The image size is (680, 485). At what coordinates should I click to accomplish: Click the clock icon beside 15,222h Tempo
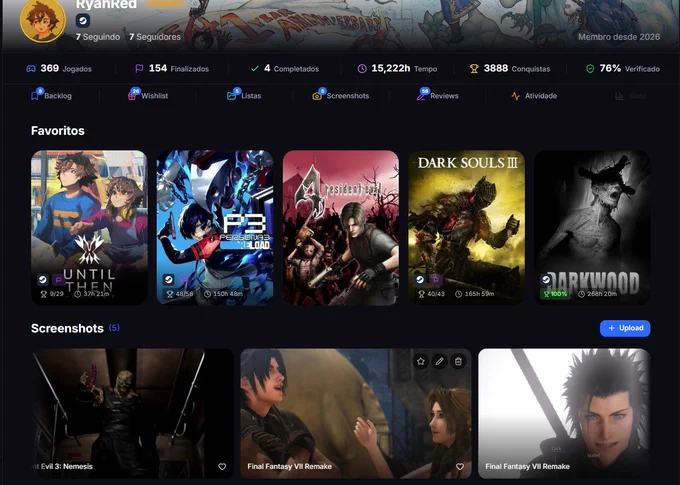pos(362,69)
